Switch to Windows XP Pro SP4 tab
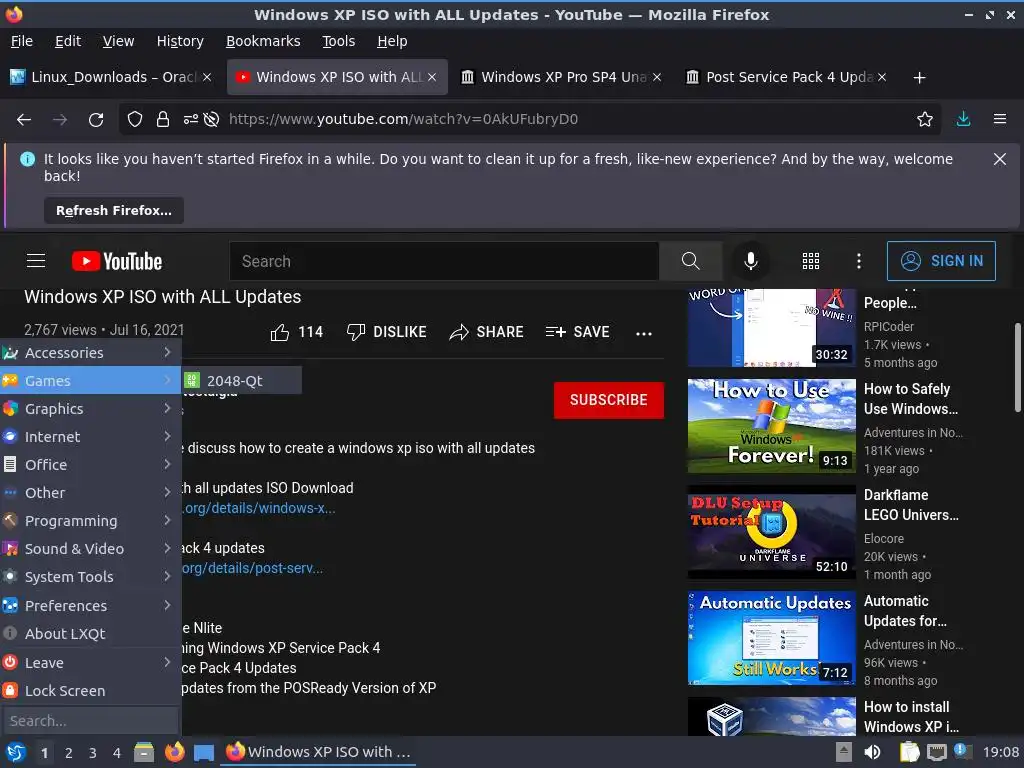The width and height of the screenshot is (1024, 768). pos(560,77)
